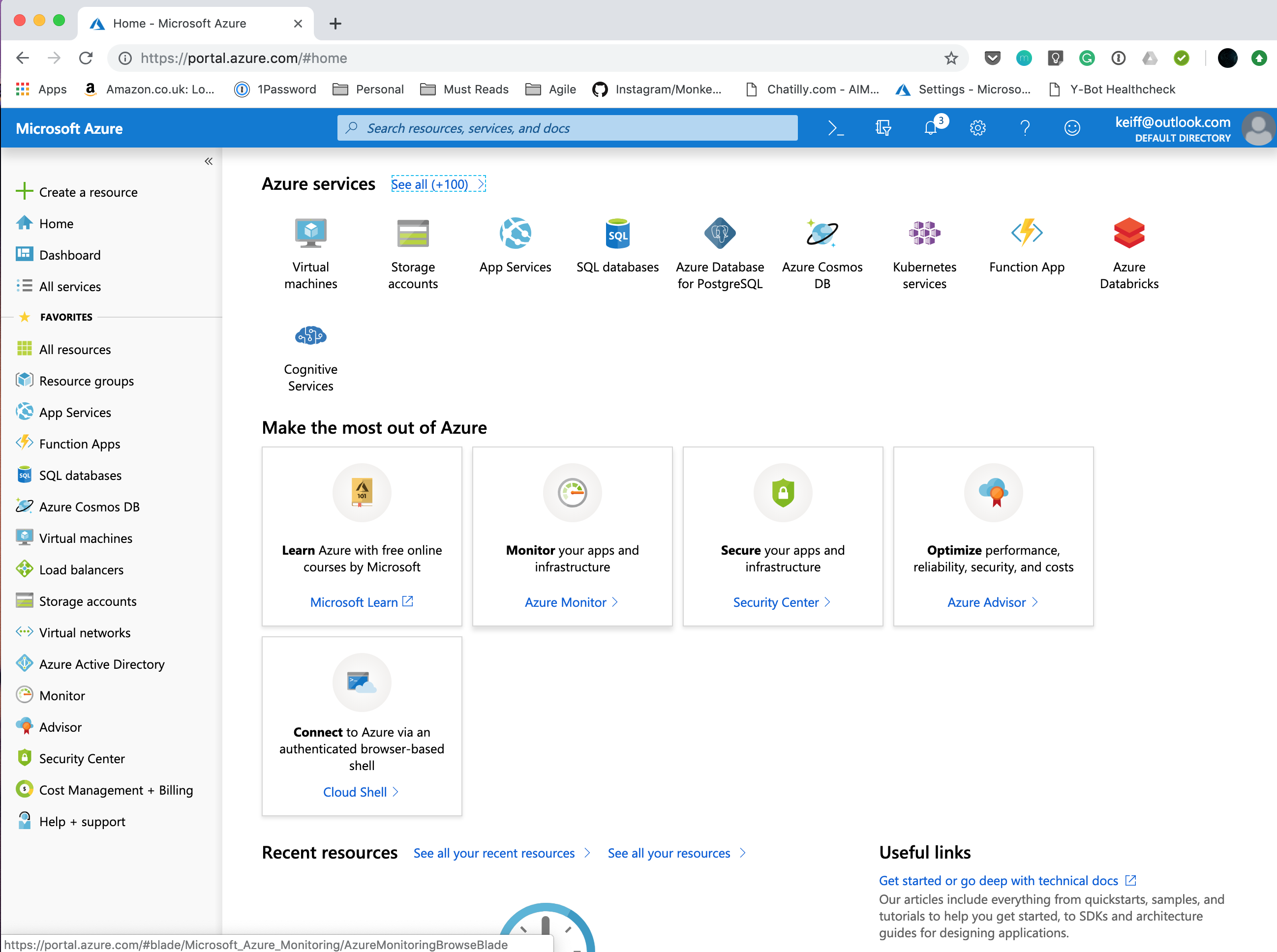The width and height of the screenshot is (1277, 952).
Task: Click the feedback smiley icon
Action: (1072, 128)
